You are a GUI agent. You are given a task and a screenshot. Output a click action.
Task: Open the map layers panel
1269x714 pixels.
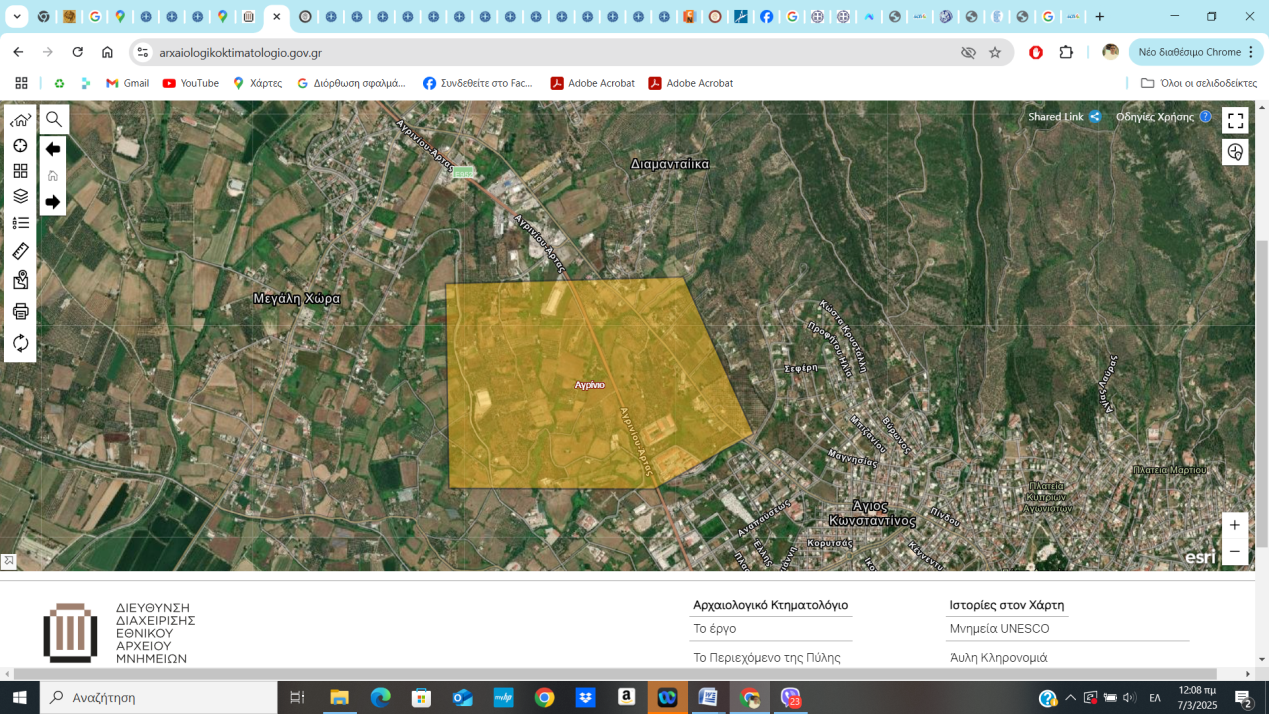(x=20, y=196)
